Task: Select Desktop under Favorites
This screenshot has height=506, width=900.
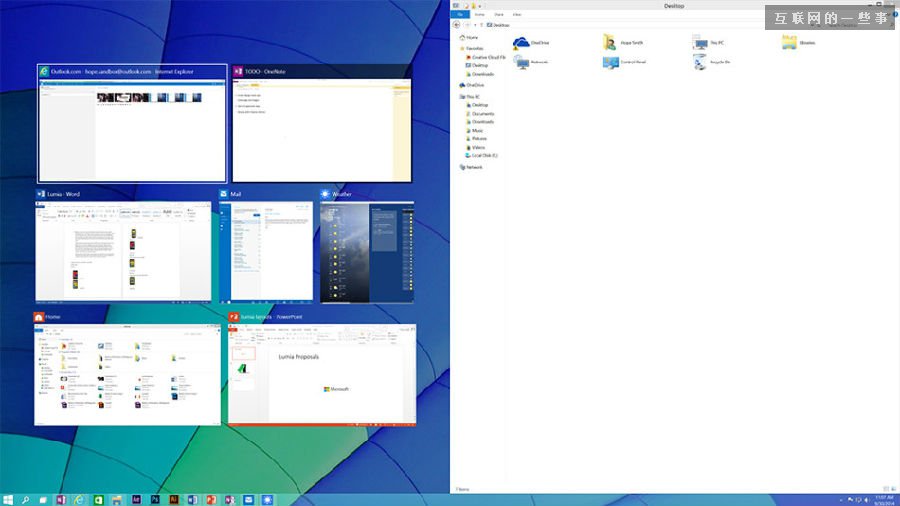Action: pyautogui.click(x=476, y=65)
